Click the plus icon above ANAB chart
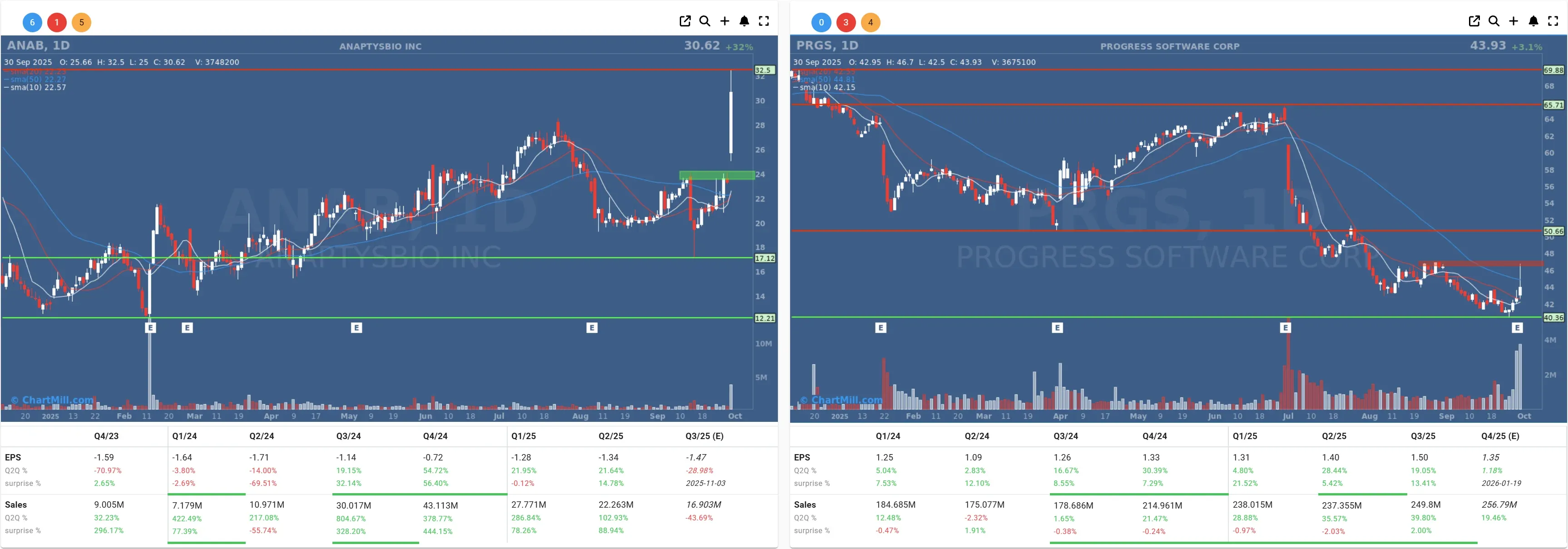The image size is (1568, 549). [x=724, y=21]
